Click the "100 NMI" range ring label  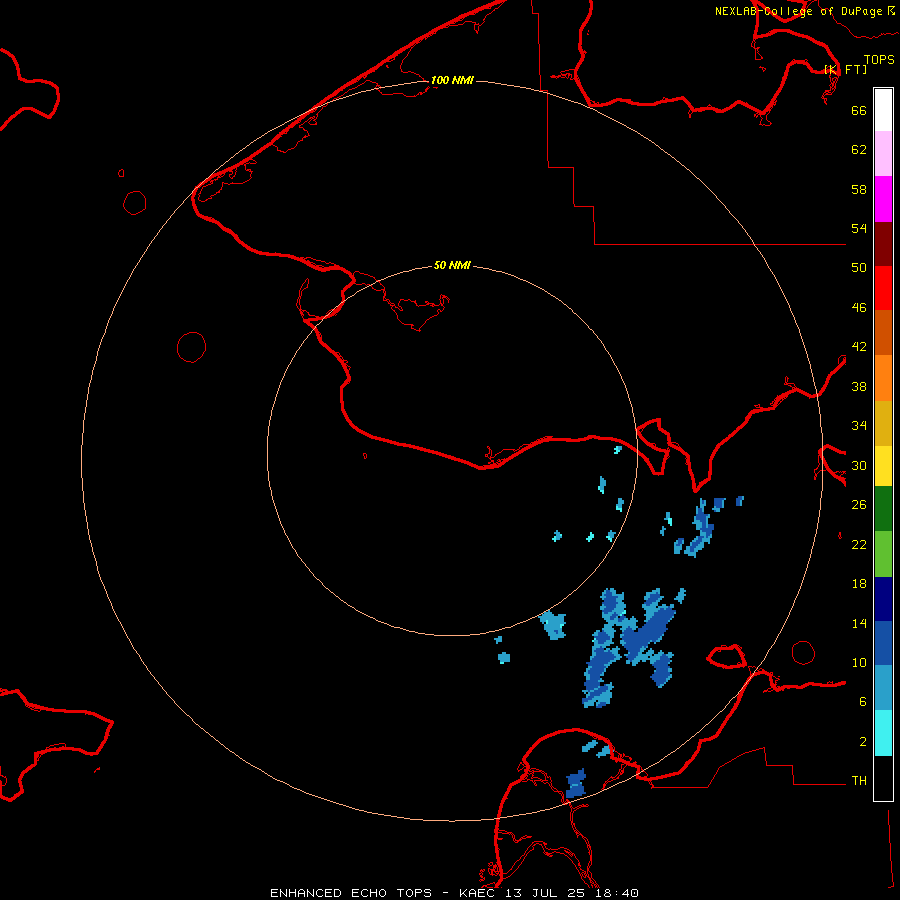pyautogui.click(x=452, y=80)
